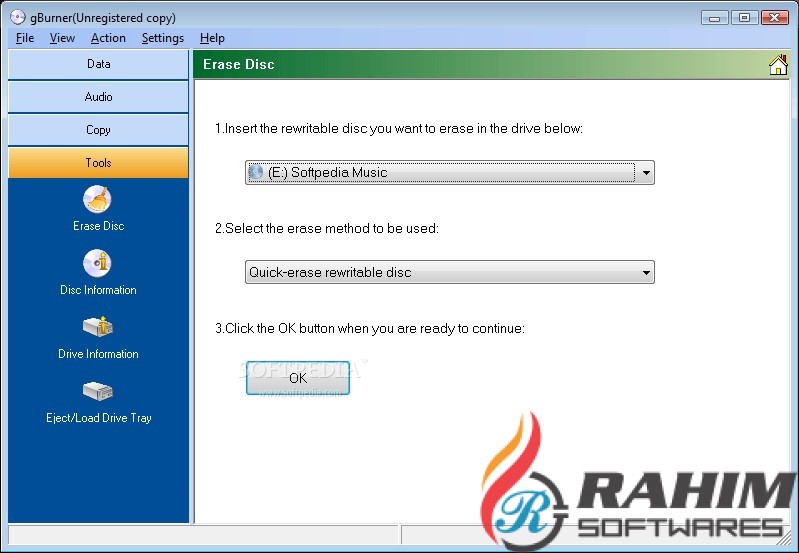Click OK button to start erasing
This screenshot has width=799, height=553.
[x=298, y=378]
